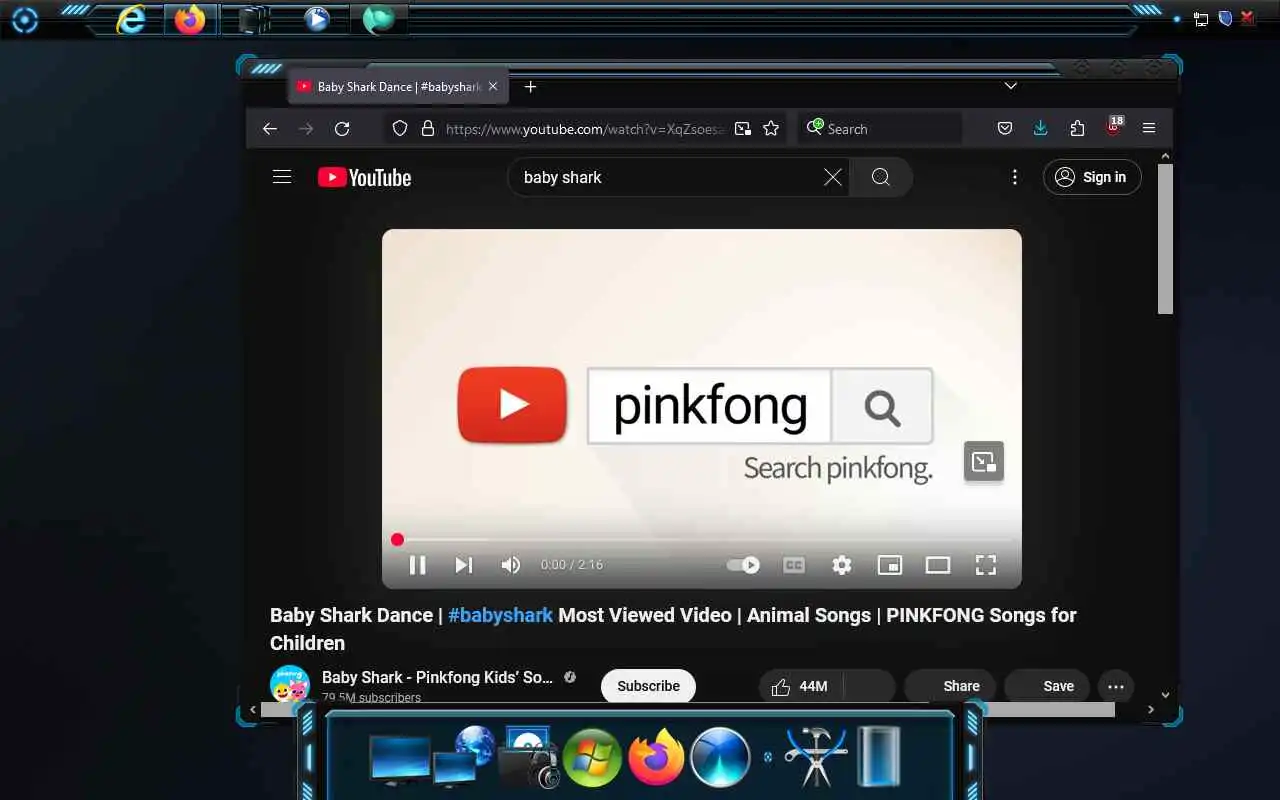Image resolution: width=1280 pixels, height=800 pixels.
Task: Click the green bird icon in top bar
Action: pos(379,19)
